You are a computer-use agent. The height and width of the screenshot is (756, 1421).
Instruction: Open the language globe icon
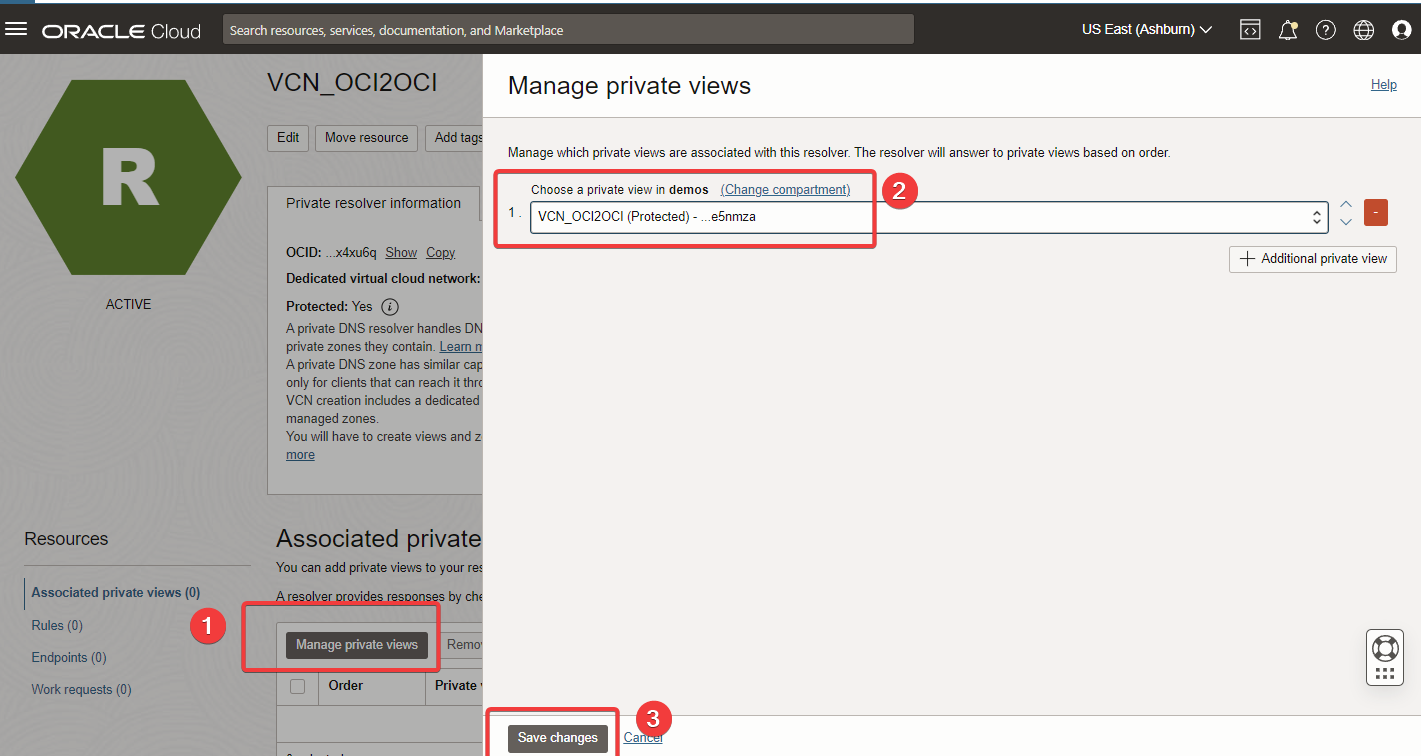pos(1364,30)
